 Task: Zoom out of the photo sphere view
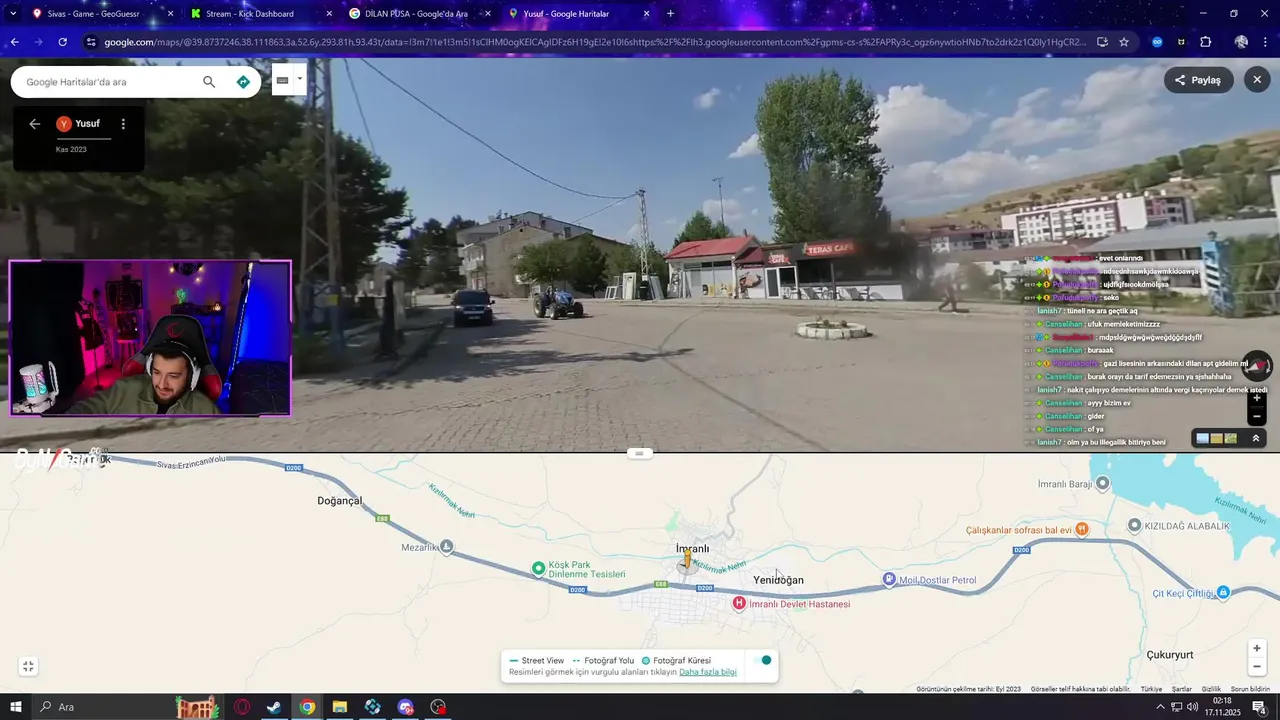click(x=1257, y=416)
